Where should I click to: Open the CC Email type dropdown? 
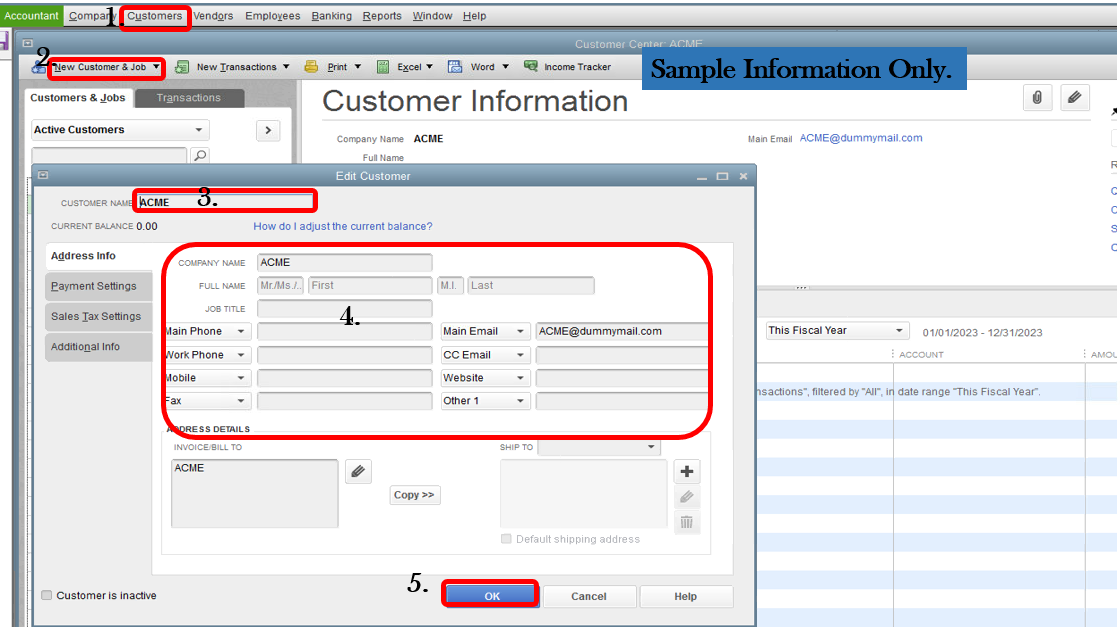(485, 355)
